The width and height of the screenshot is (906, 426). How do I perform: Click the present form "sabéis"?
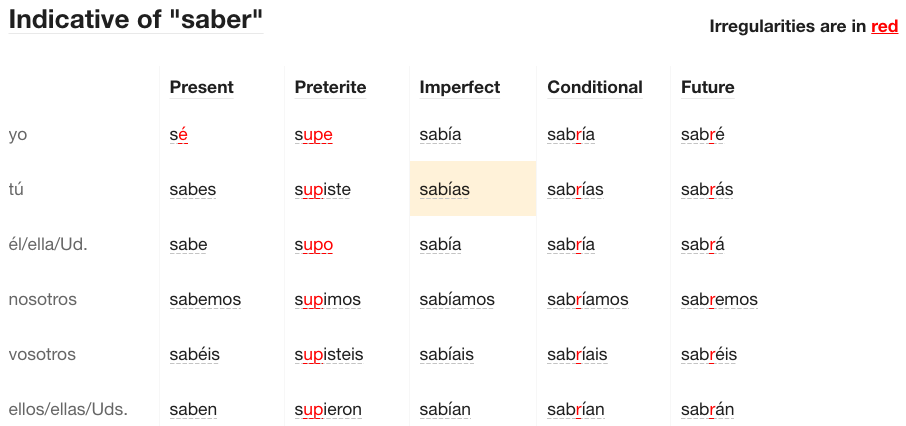pyautogui.click(x=194, y=355)
